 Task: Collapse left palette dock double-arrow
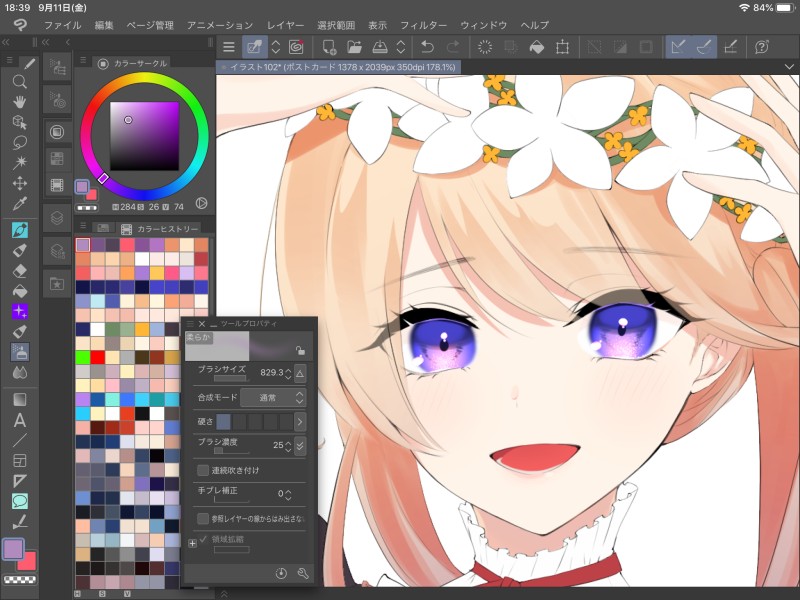pyautogui.click(x=6, y=42)
